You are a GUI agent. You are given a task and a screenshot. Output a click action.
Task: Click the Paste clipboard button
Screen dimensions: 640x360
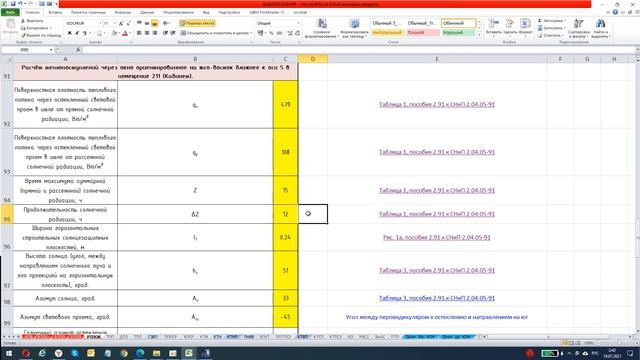point(11,28)
